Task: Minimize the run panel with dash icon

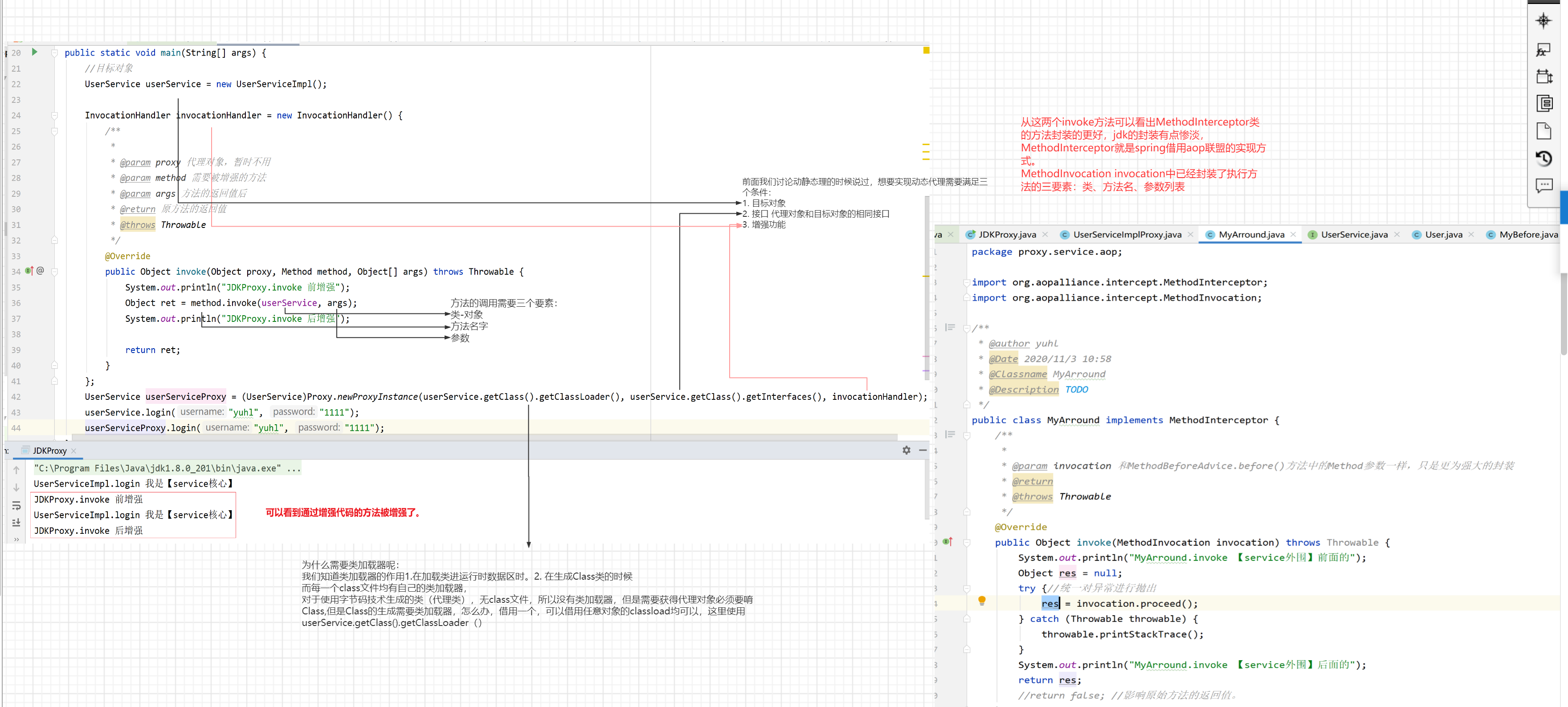Action: pos(923,450)
